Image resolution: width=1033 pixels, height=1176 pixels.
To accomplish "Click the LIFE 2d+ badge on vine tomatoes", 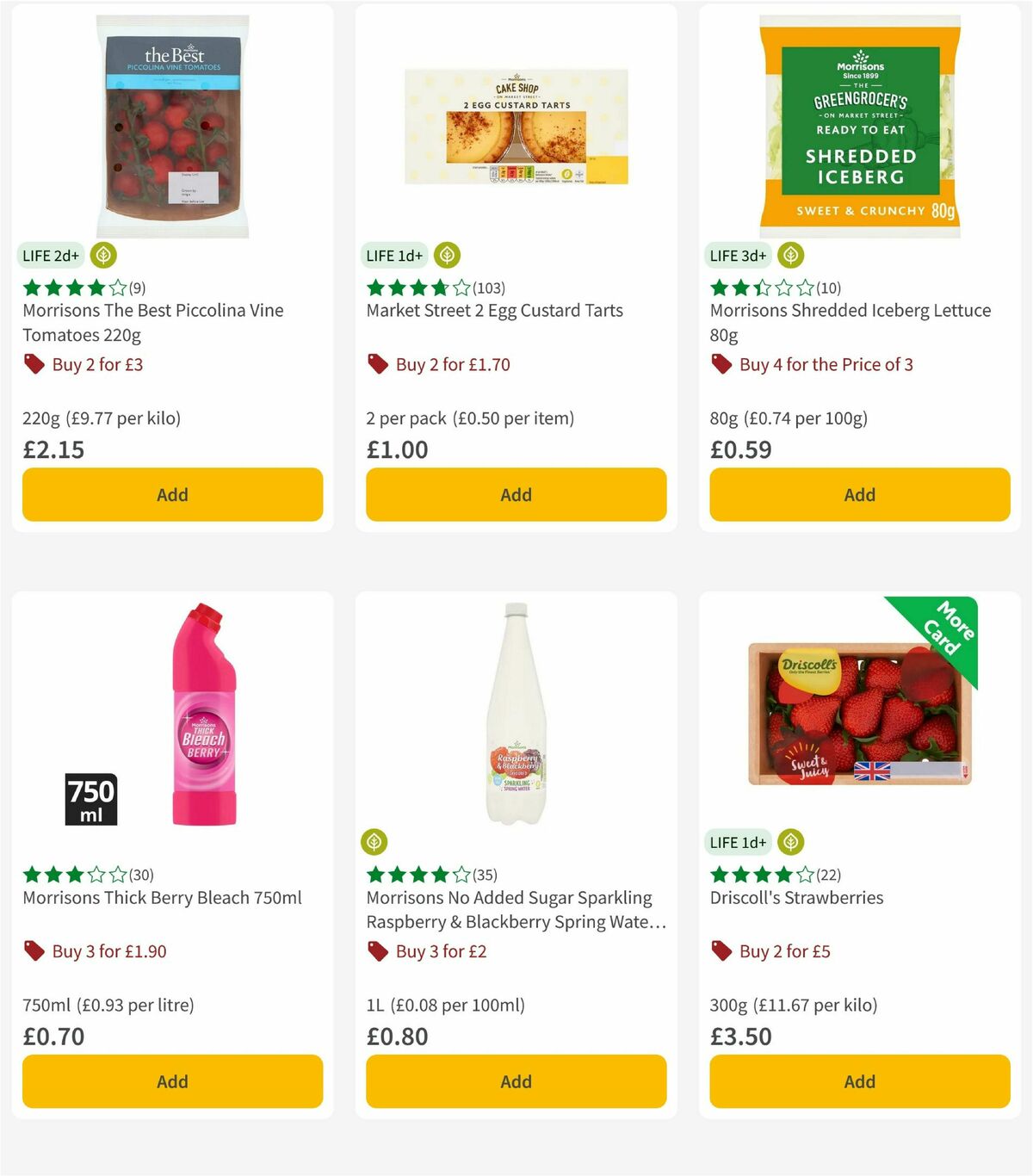I will [49, 255].
